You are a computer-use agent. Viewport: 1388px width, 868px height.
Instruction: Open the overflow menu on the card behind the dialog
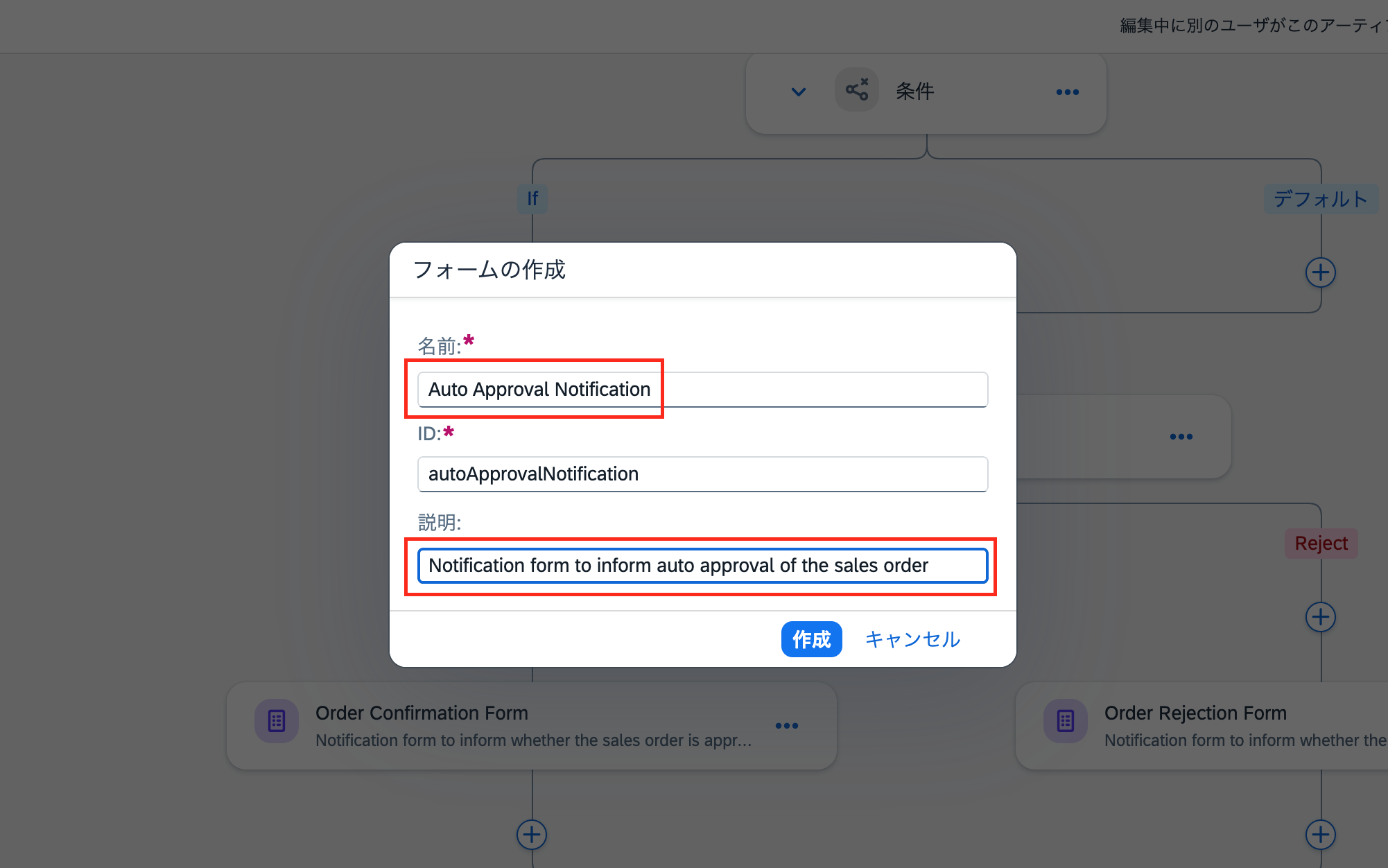pyautogui.click(x=1181, y=436)
